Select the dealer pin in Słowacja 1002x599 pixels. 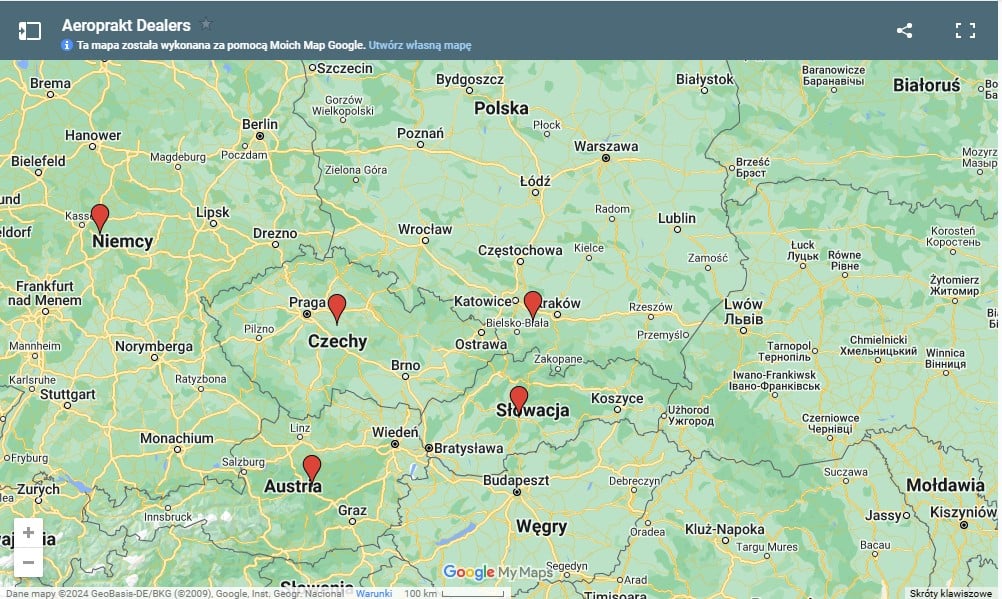(518, 398)
